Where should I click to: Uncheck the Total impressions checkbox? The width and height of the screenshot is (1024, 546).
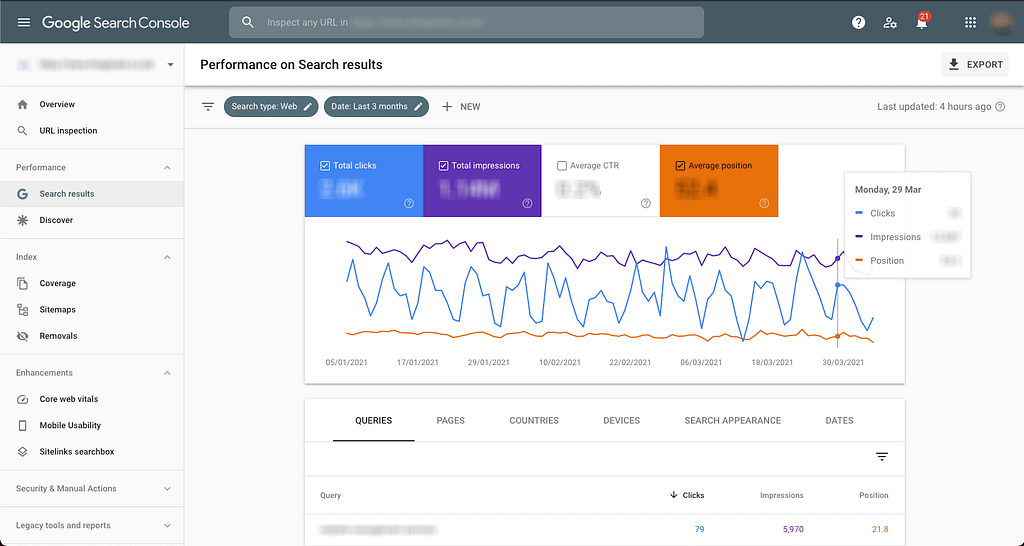[443, 166]
